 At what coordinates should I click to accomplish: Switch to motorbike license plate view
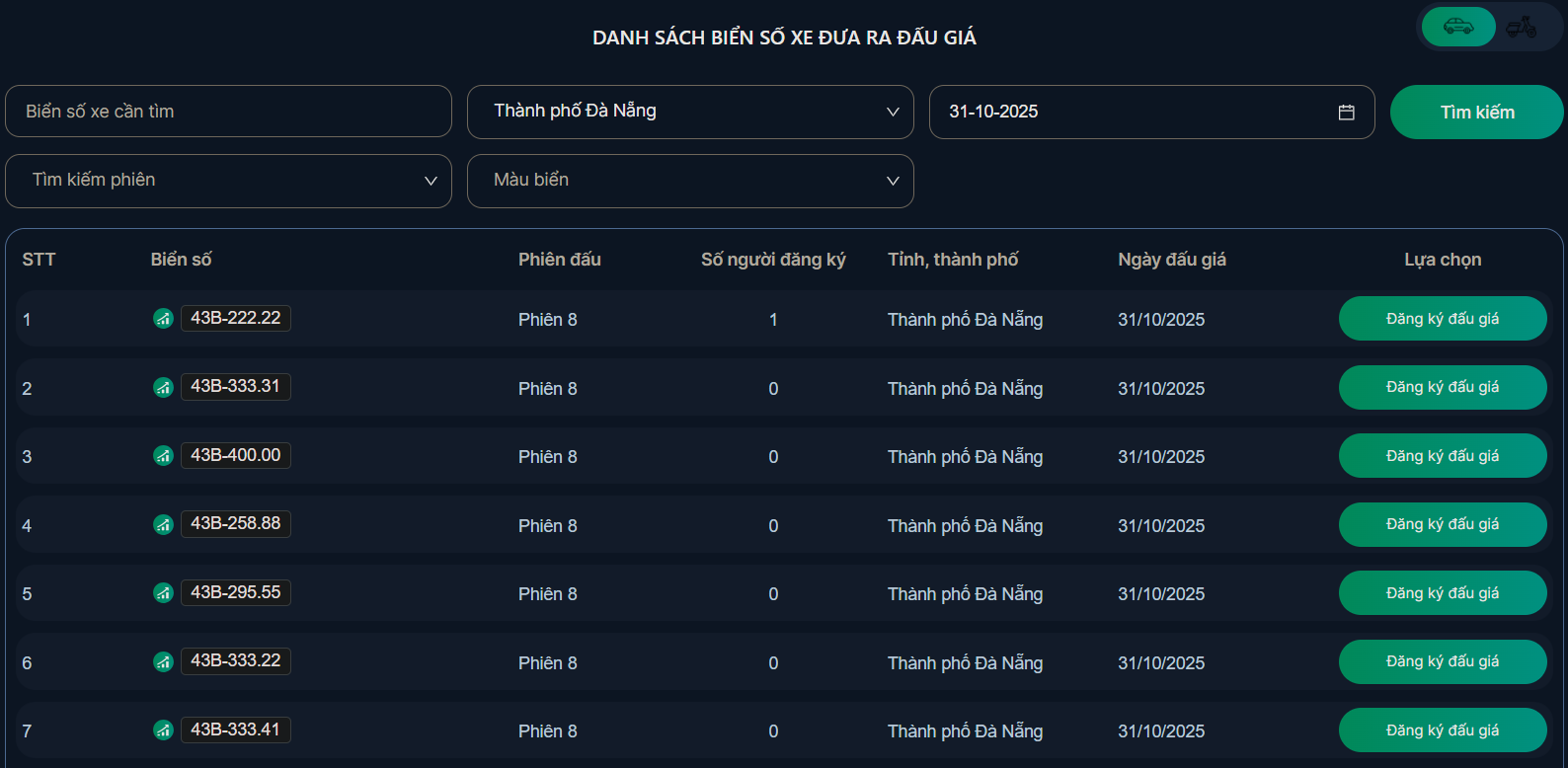pos(1522,27)
